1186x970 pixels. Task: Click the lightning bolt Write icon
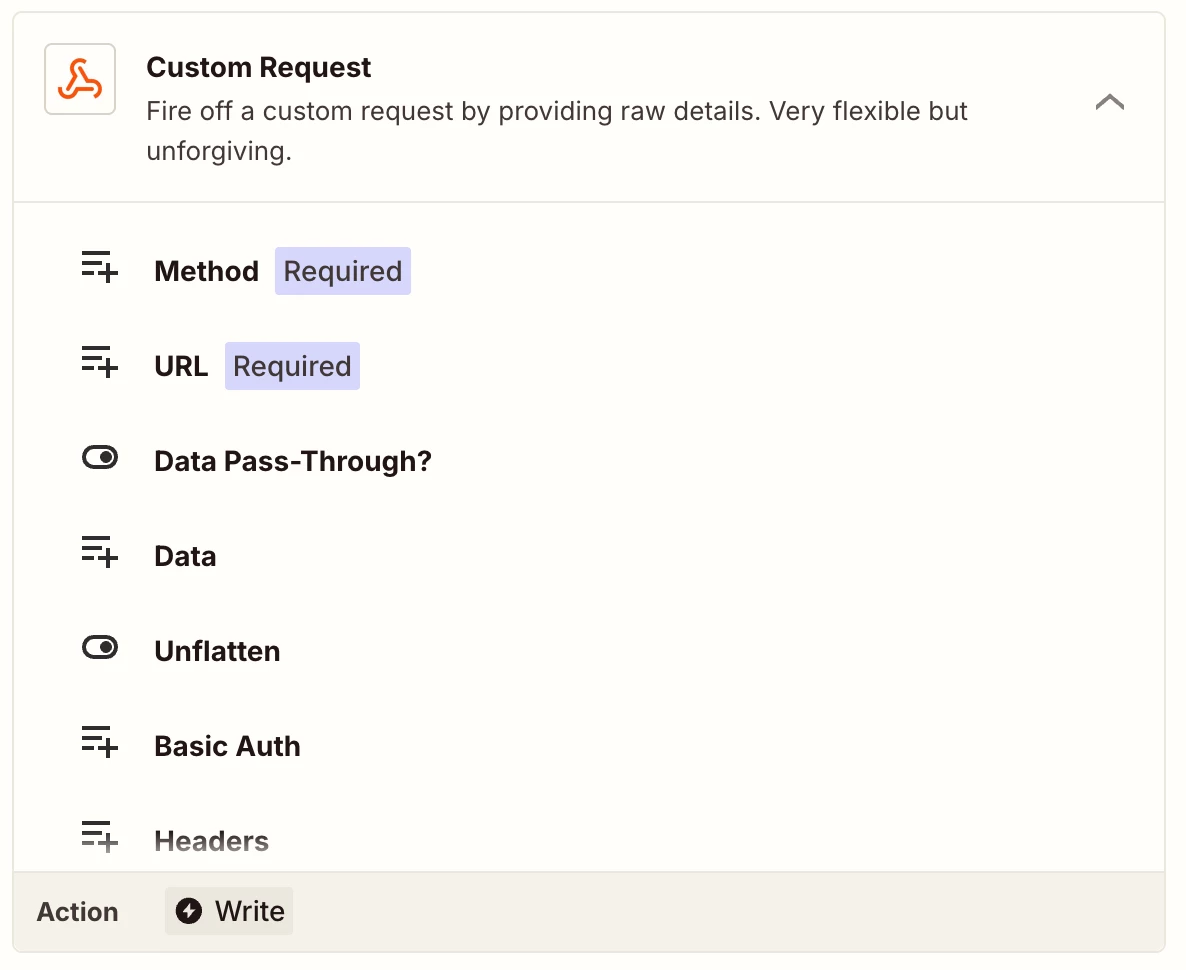point(189,911)
